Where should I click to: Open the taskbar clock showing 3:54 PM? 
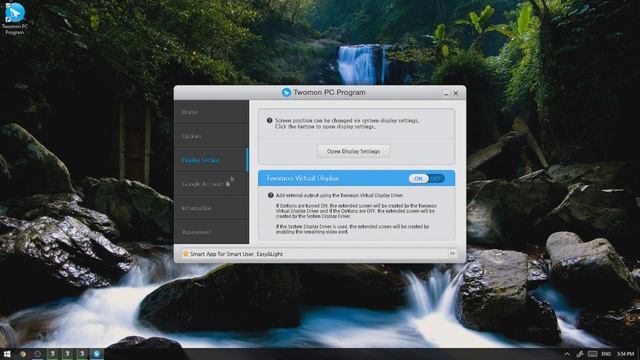pyautogui.click(x=625, y=354)
